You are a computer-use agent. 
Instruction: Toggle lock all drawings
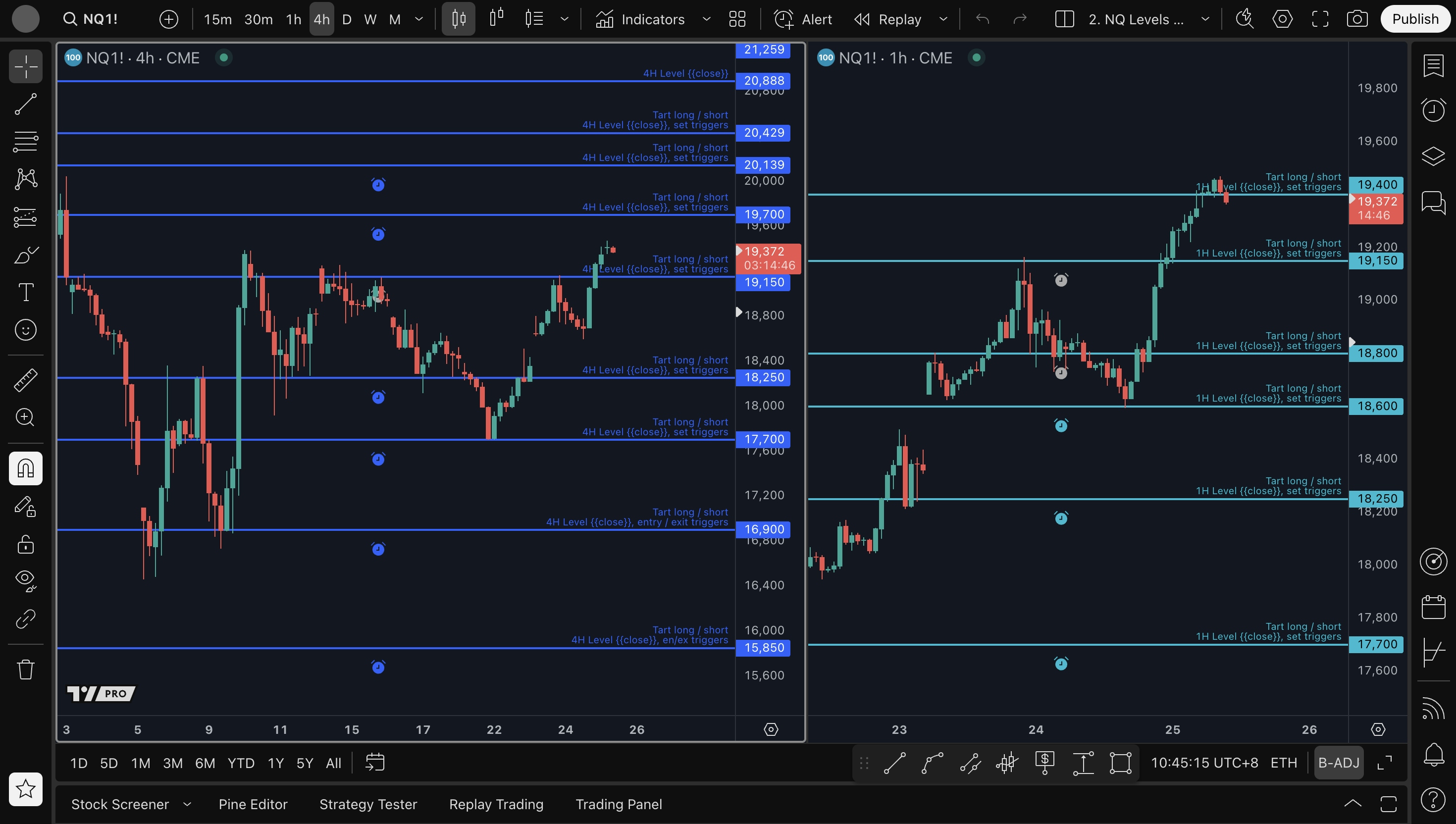(25, 544)
